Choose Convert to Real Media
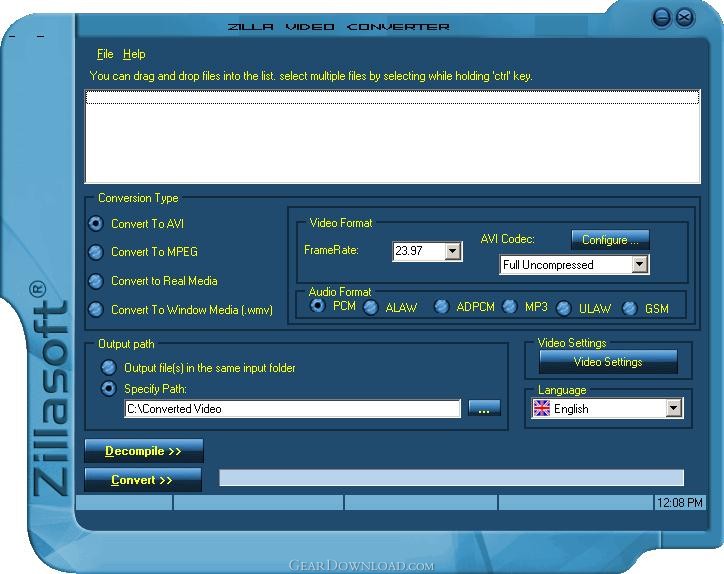Viewport: 724px width, 574px height. pos(96,281)
